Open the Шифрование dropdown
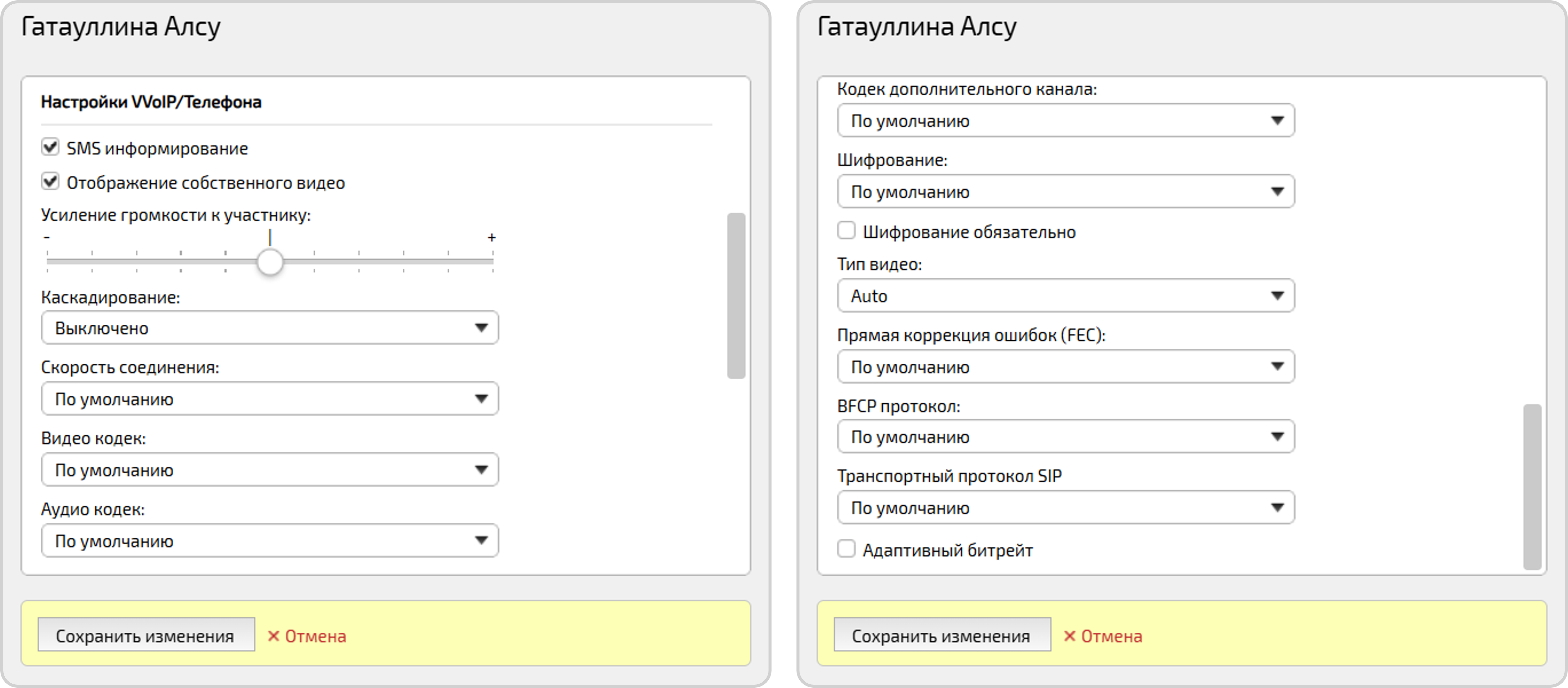The image size is (1568, 688). (x=1066, y=191)
